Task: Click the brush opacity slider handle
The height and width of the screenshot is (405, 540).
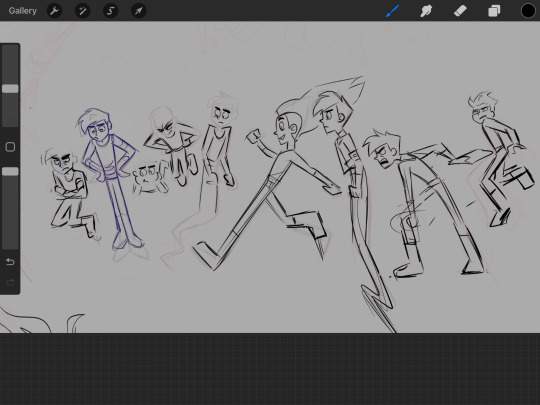Action: click(10, 172)
